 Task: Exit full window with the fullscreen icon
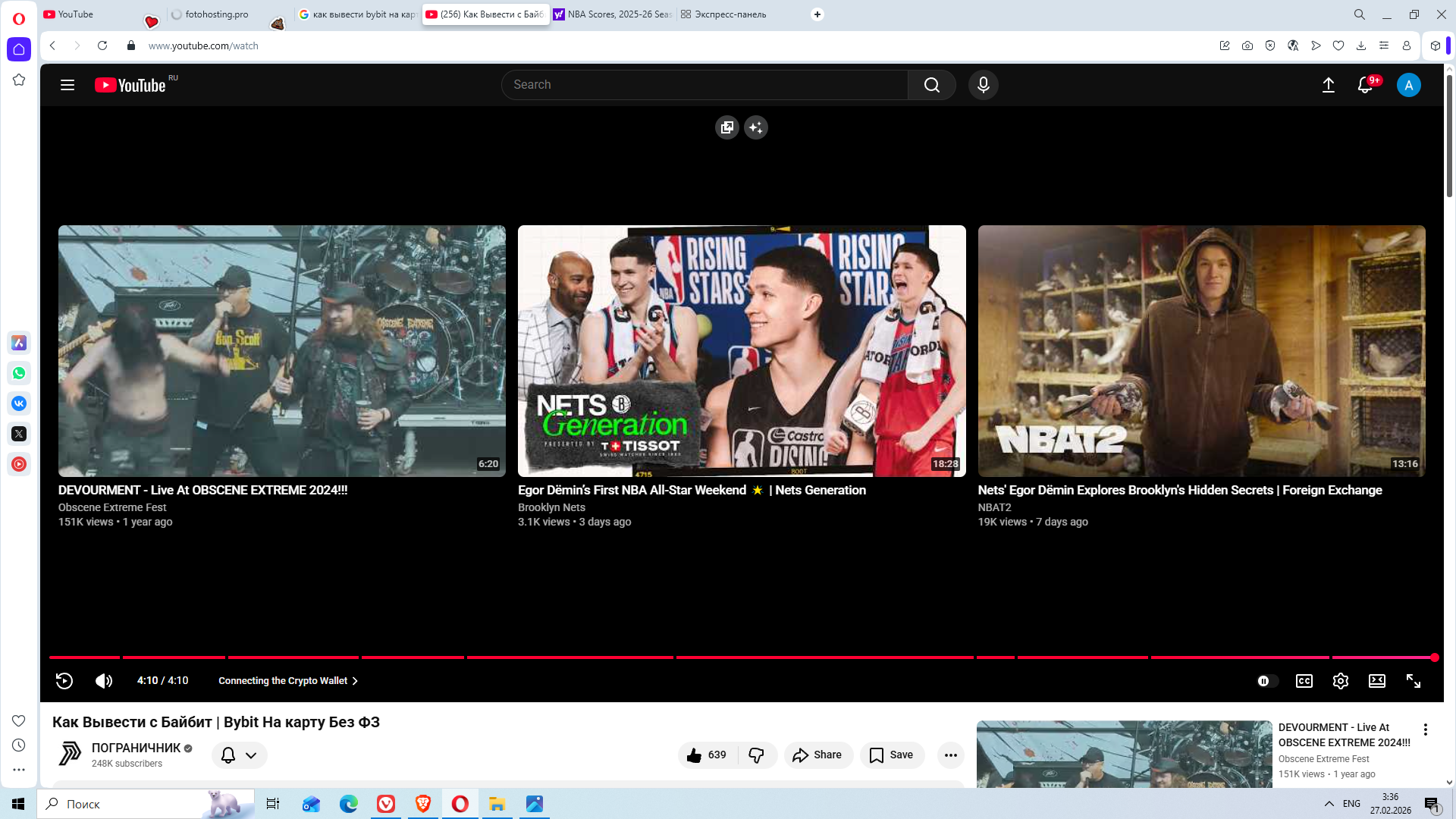(x=1413, y=681)
